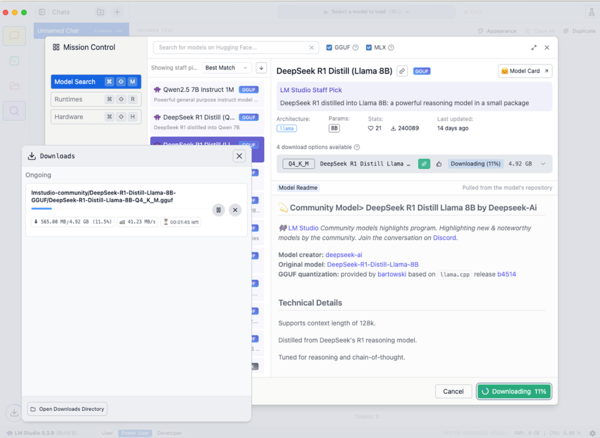Click the 8B params badge

pos(334,128)
